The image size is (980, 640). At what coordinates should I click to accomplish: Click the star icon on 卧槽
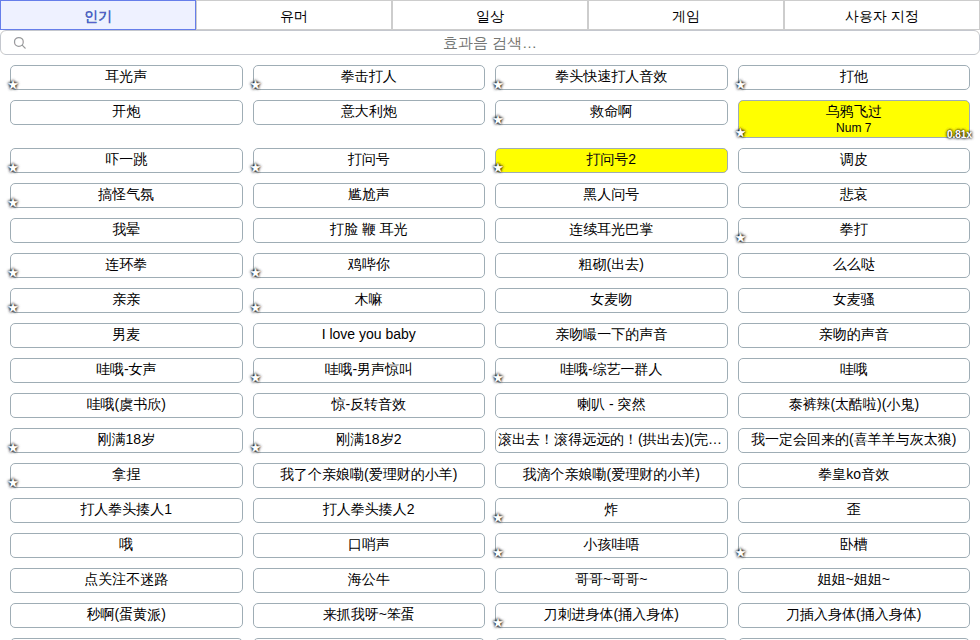coord(741,552)
